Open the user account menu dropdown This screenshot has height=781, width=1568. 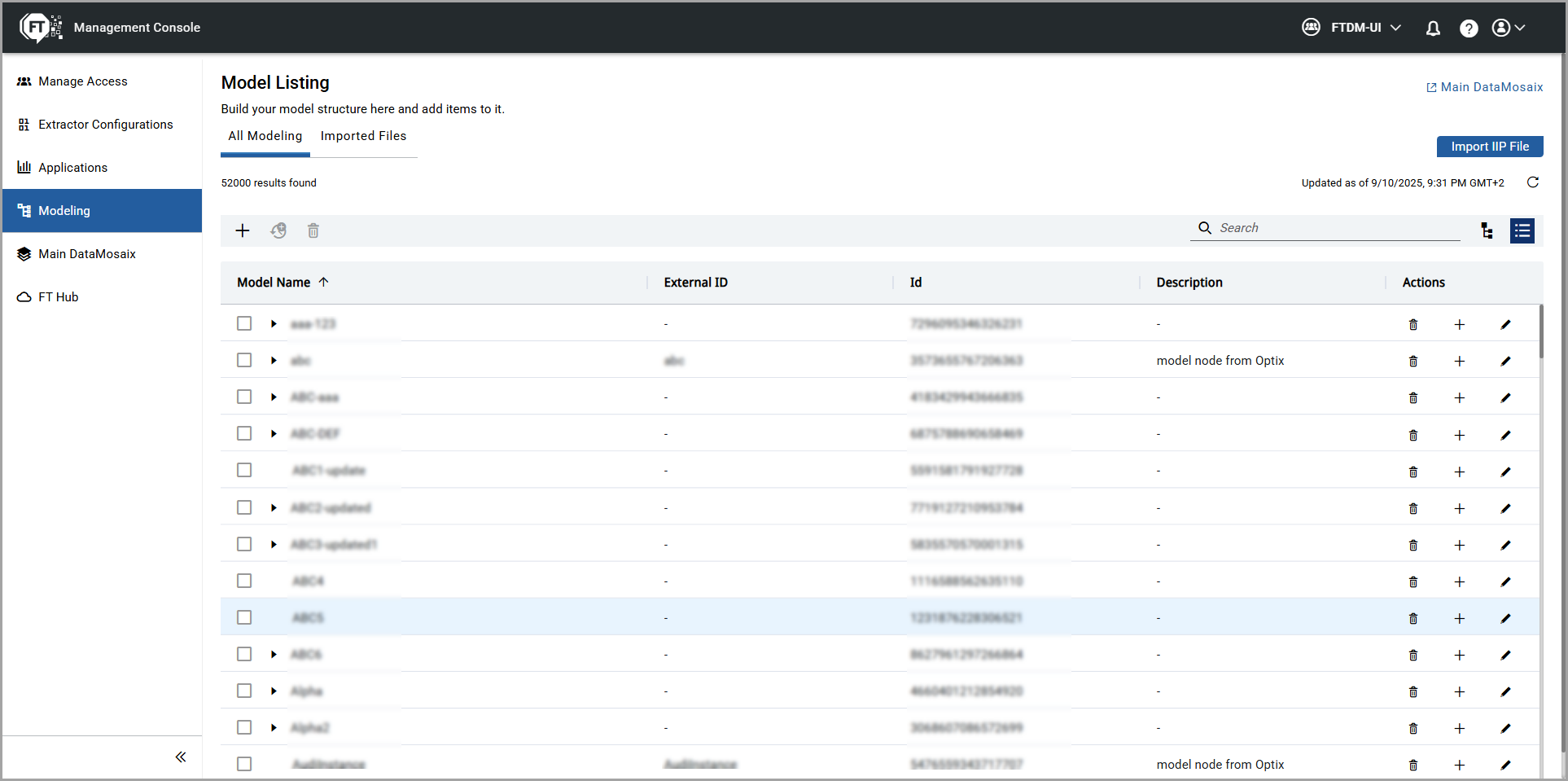click(x=1508, y=28)
